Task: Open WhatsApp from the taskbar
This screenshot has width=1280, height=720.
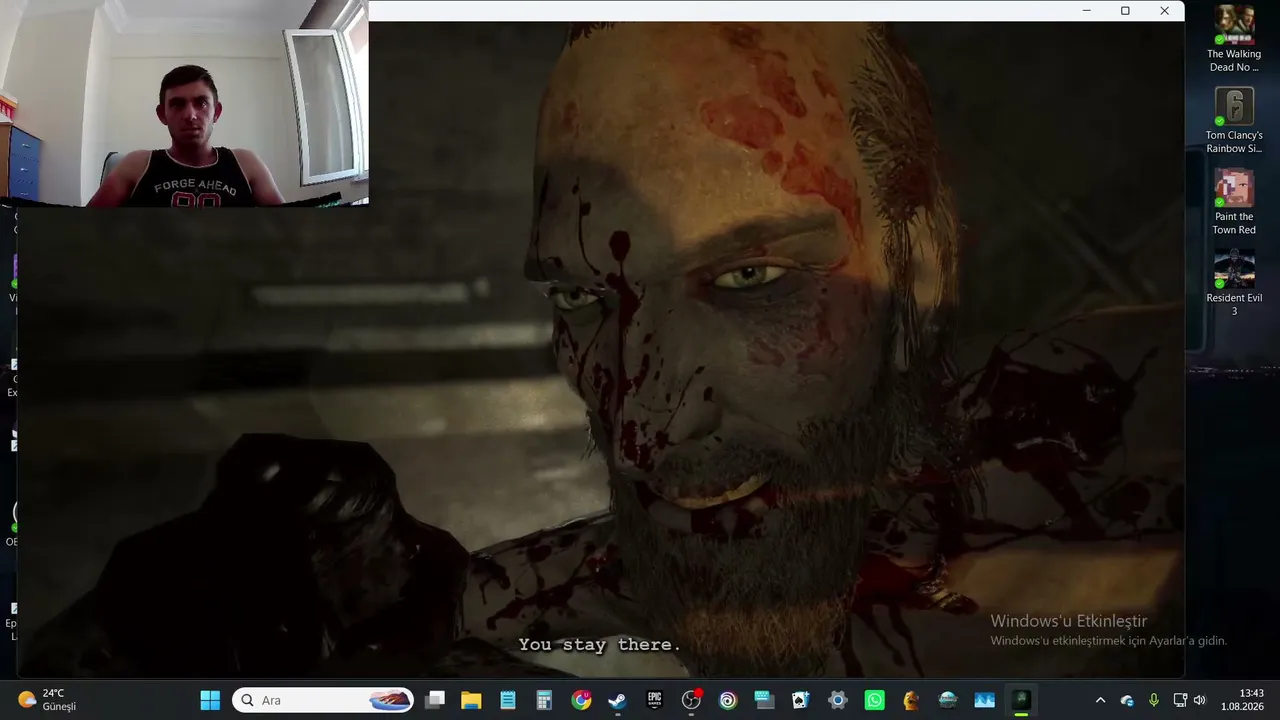Action: click(x=874, y=700)
